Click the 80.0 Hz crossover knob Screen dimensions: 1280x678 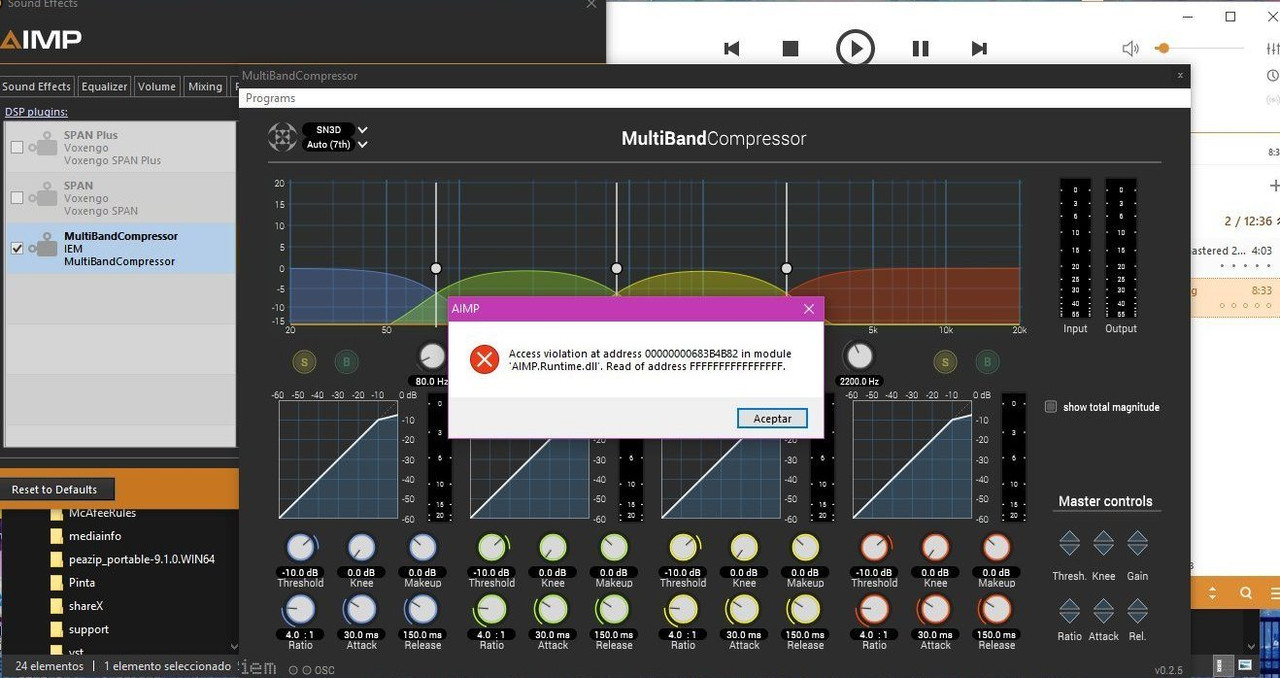[x=431, y=356]
